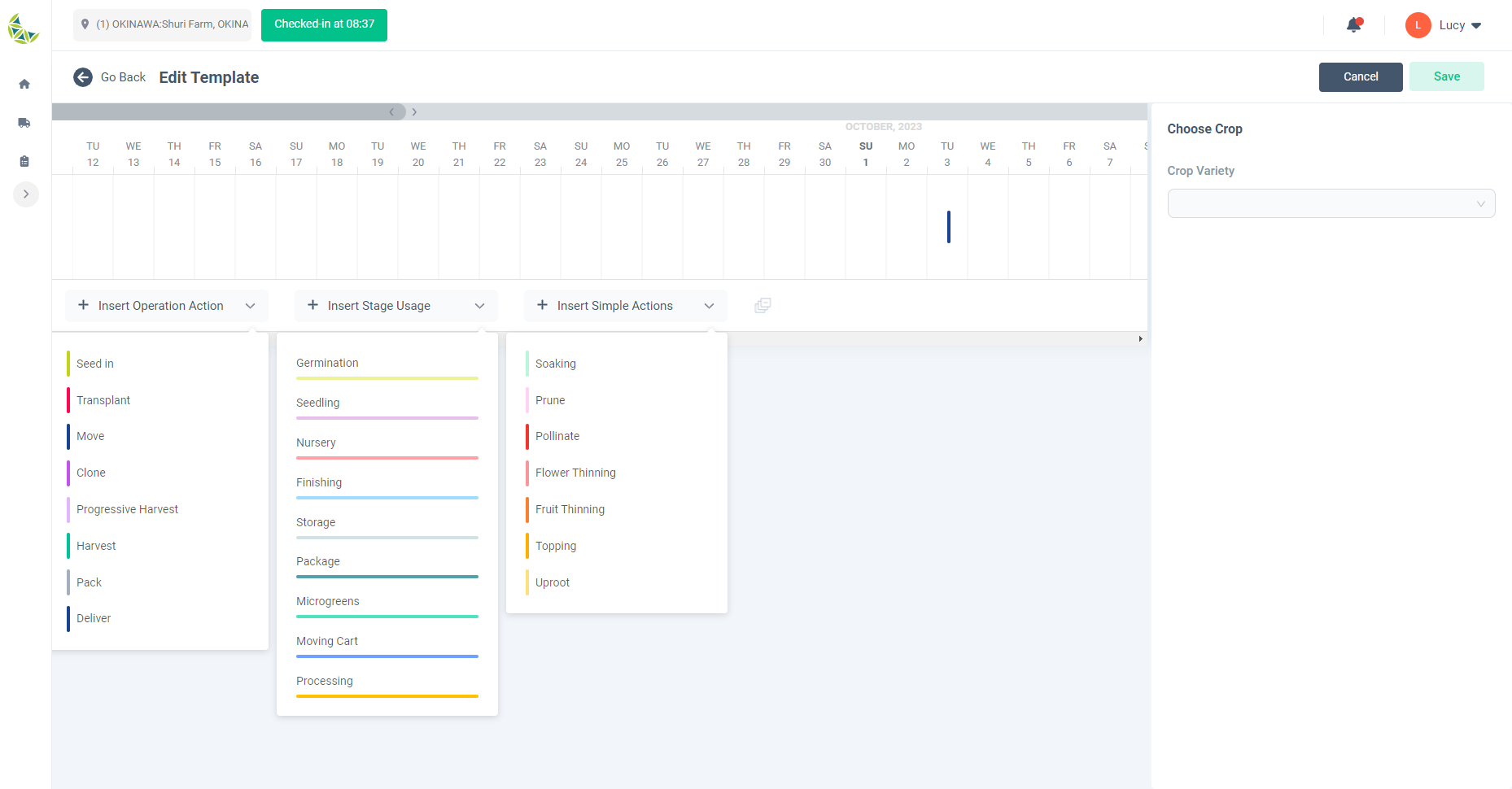The height and width of the screenshot is (789, 1512).
Task: Click the SA 30 date header
Action: point(825,154)
